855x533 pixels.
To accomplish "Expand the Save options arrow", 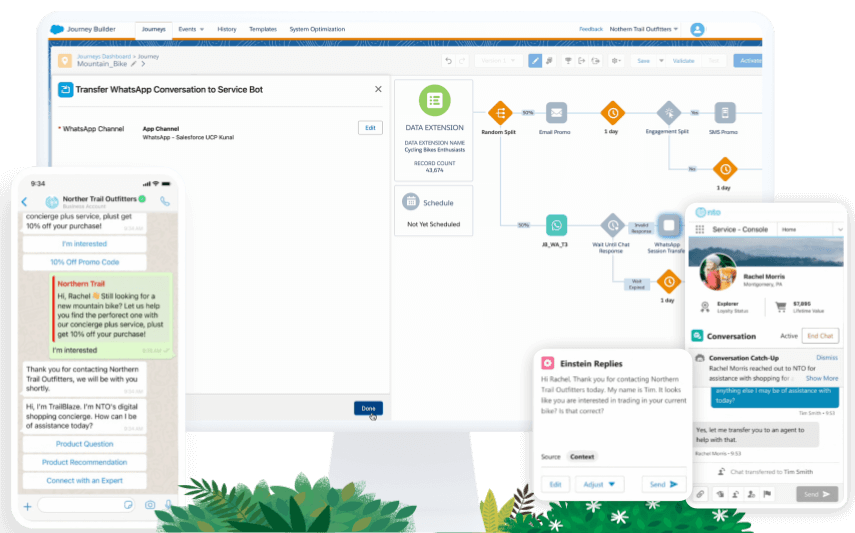I will click(x=661, y=61).
